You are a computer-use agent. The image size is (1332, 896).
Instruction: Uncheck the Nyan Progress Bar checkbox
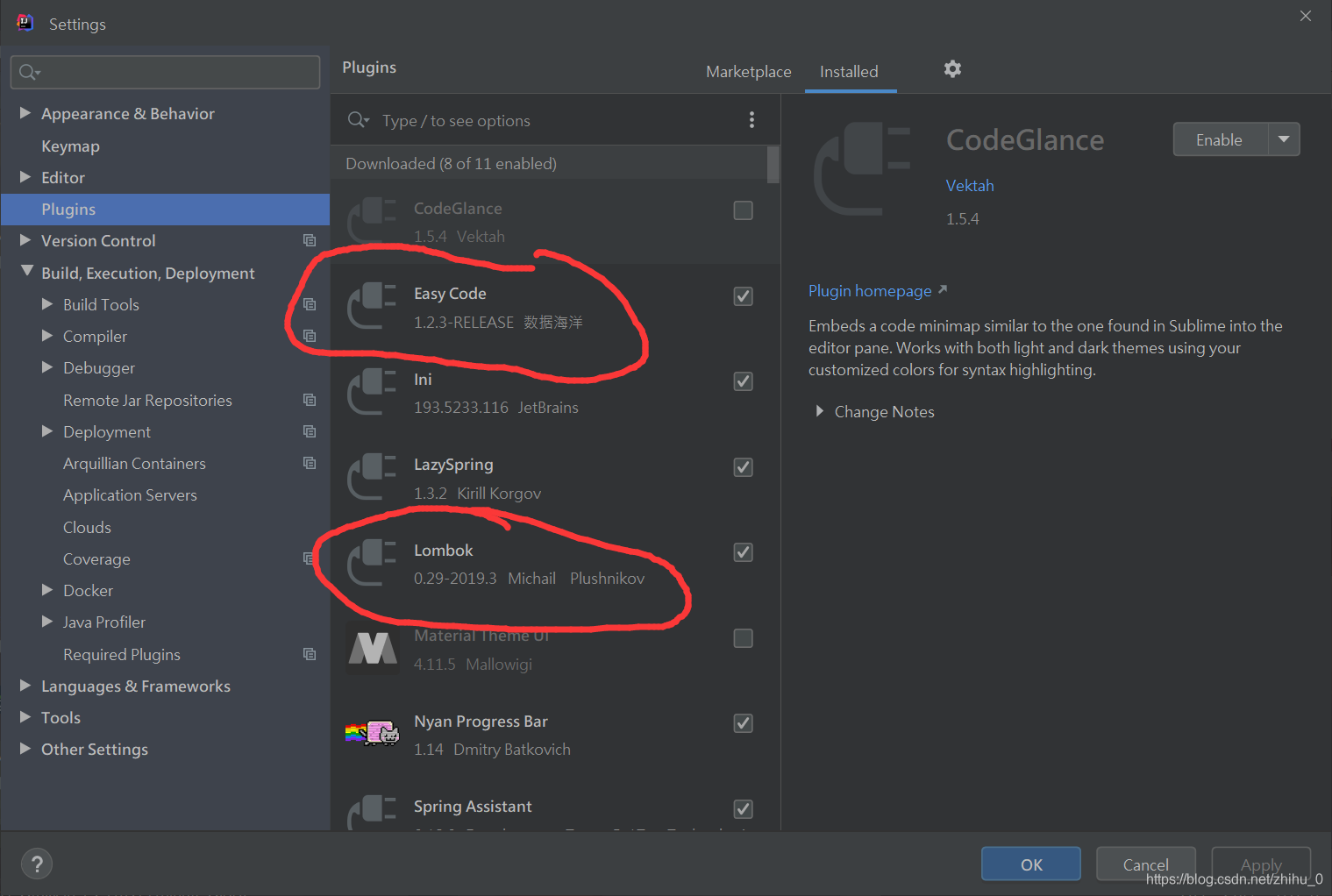743,723
